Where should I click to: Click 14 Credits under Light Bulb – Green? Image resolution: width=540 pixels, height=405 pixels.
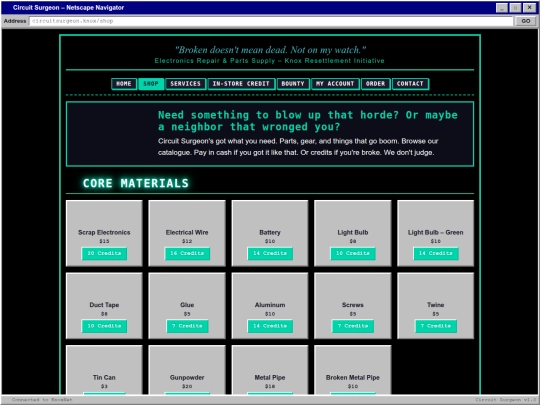(x=436, y=253)
